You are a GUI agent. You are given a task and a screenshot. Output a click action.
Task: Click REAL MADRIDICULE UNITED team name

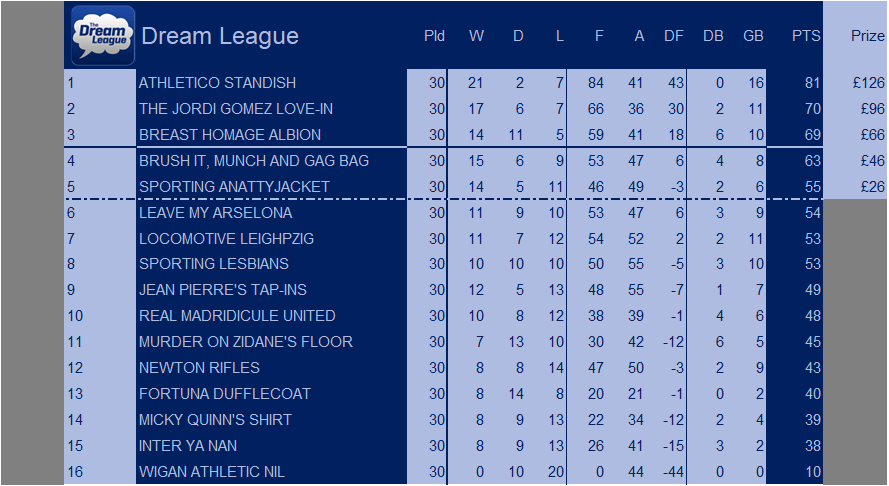coord(237,316)
